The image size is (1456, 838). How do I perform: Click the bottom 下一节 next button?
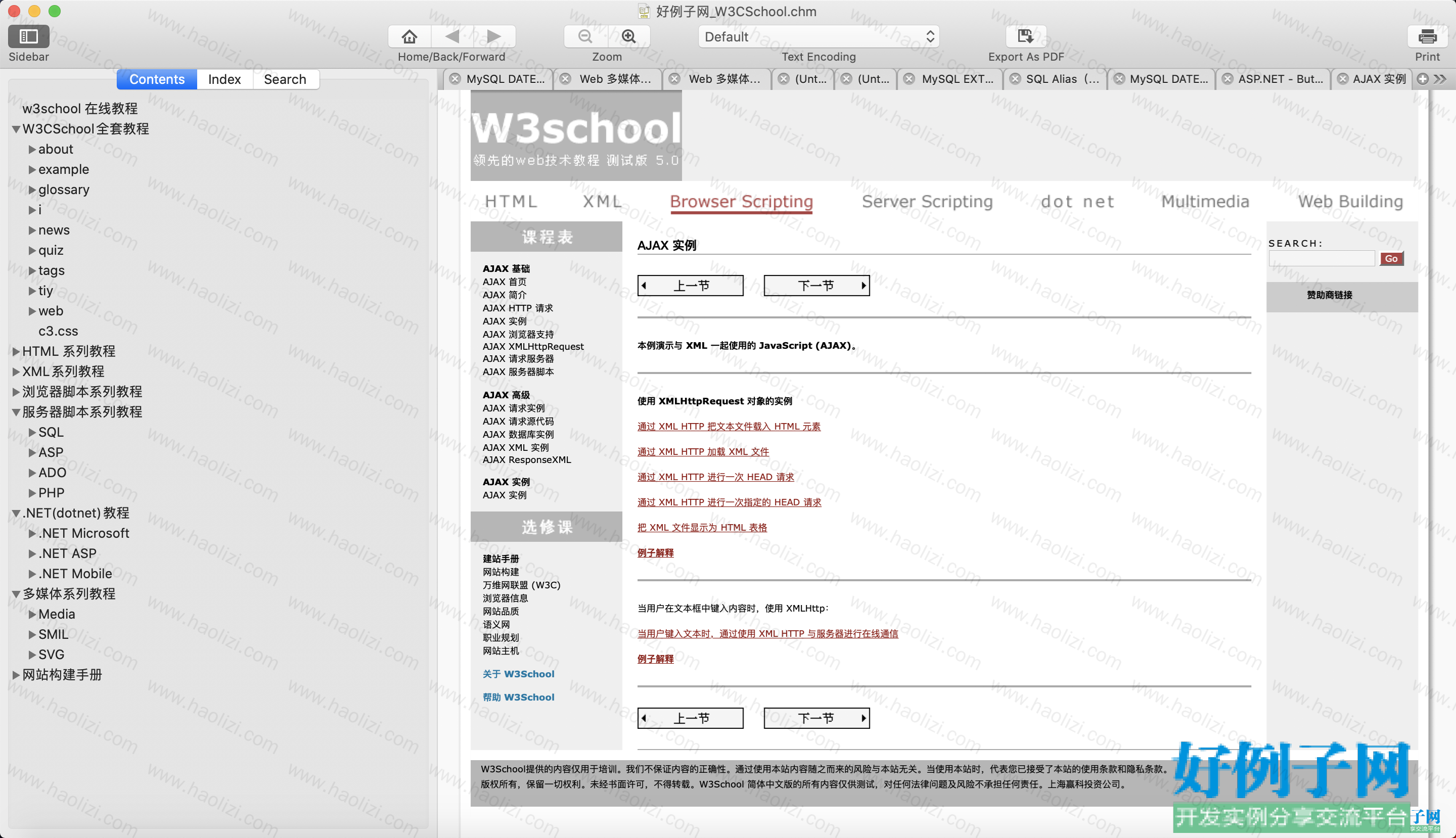click(x=816, y=718)
